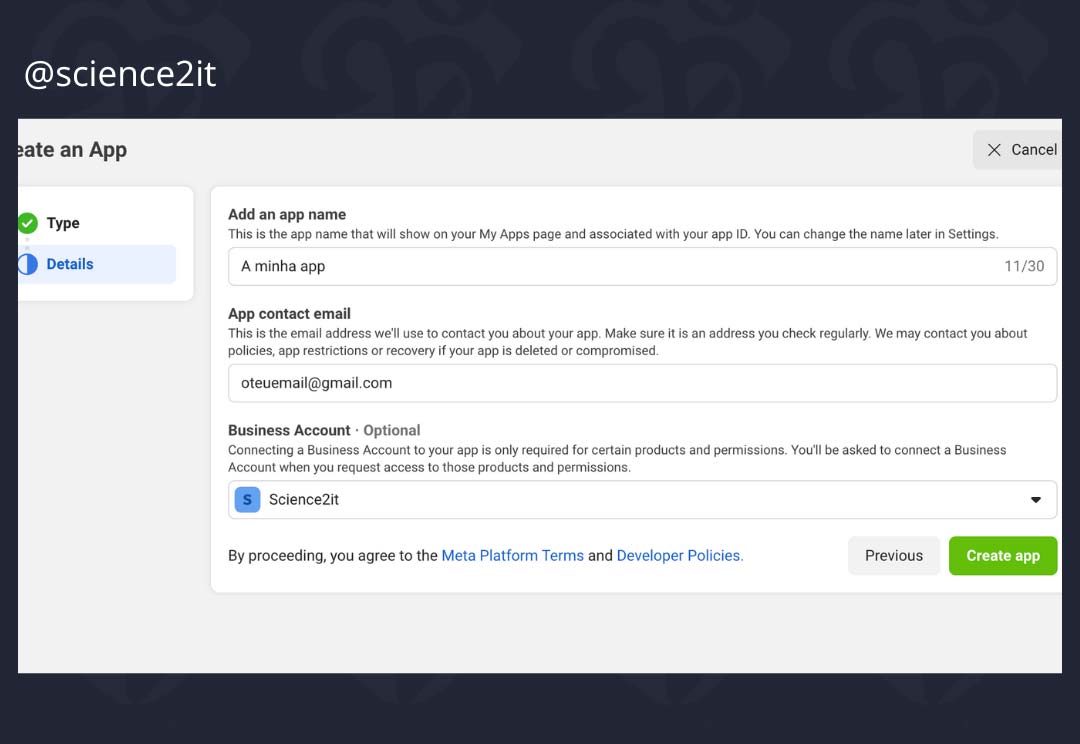This screenshot has height=744, width=1080.
Task: Click the blue S icon for Science2it
Action: (x=247, y=499)
